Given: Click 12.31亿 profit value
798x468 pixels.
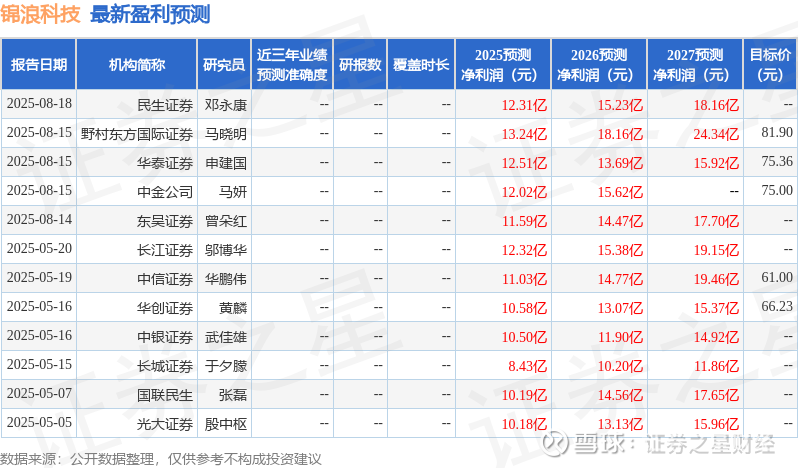Looking at the screenshot, I should pos(524,105).
